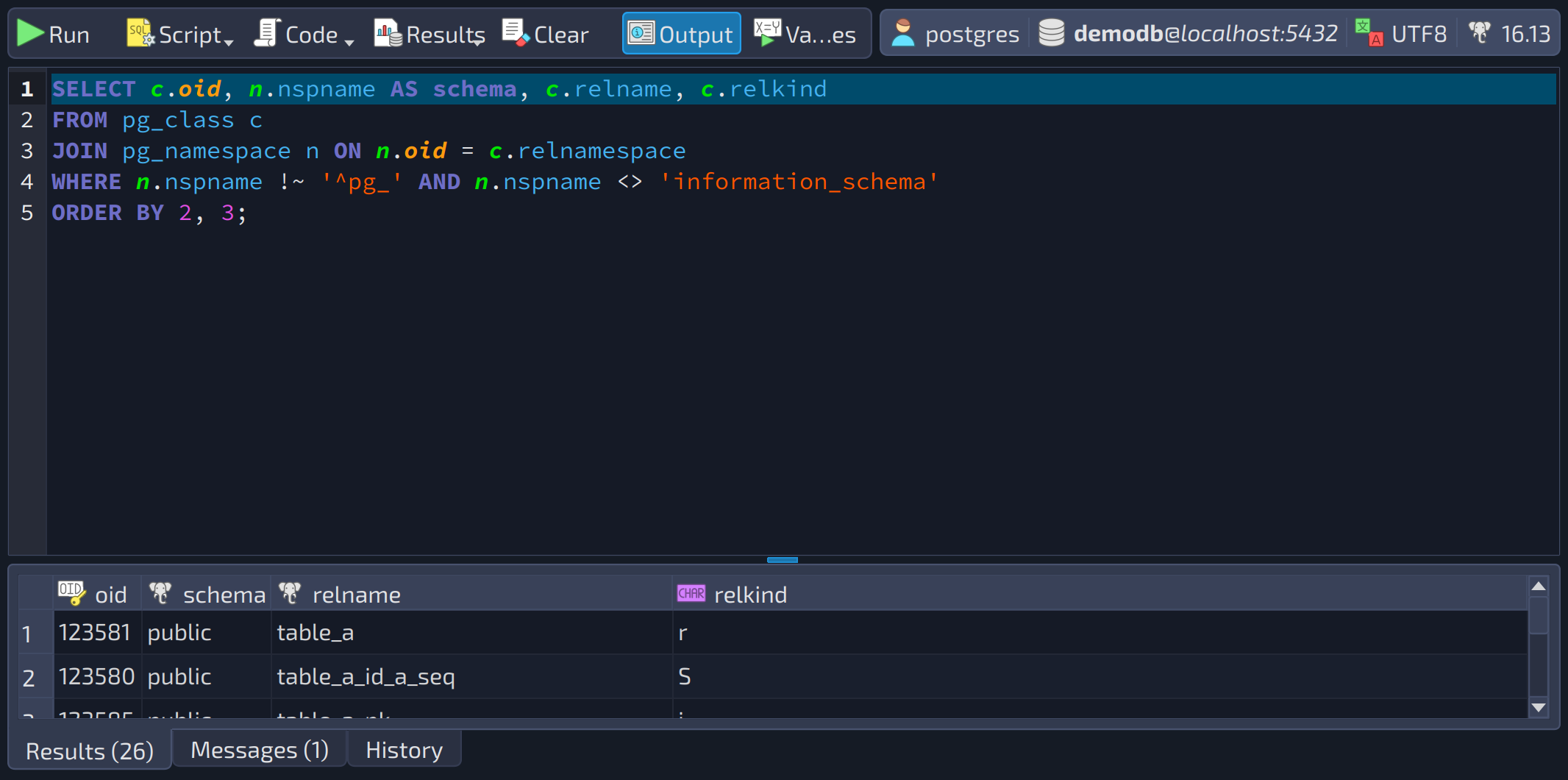Click the postgres user icon
This screenshot has height=780, width=1568.
pos(903,33)
